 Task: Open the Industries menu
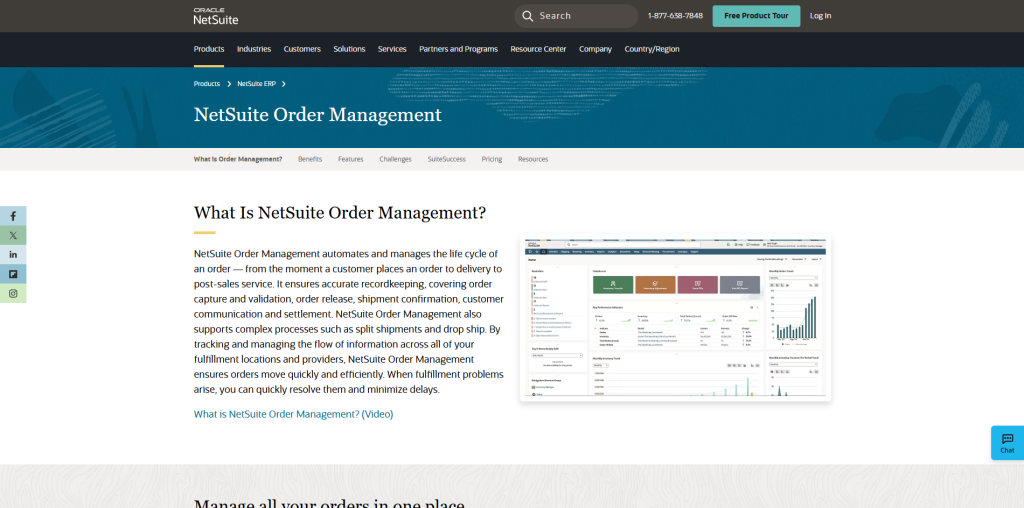(254, 49)
